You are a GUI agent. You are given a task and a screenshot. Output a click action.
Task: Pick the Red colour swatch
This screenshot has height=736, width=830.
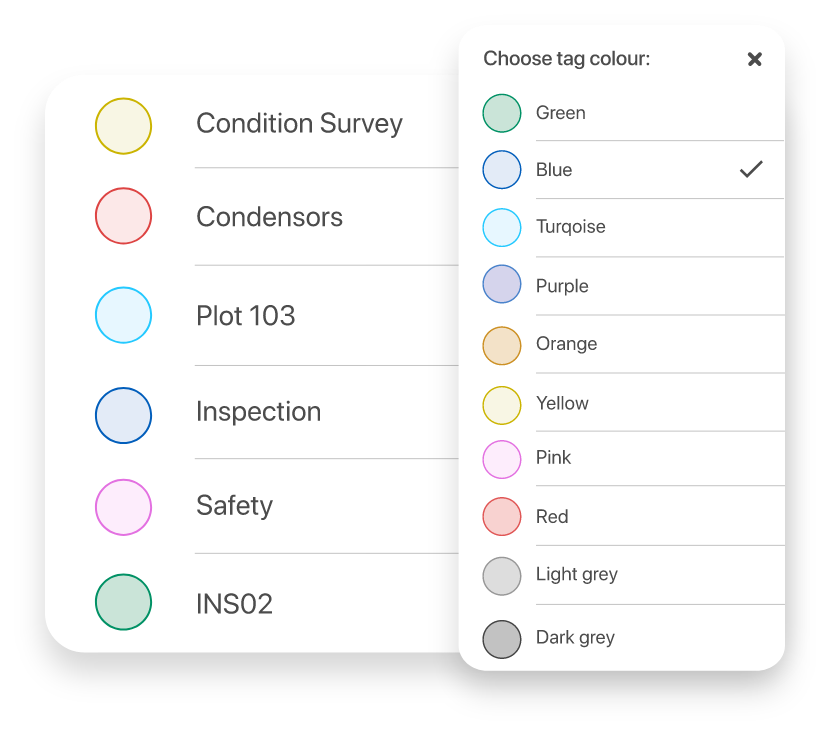502,516
